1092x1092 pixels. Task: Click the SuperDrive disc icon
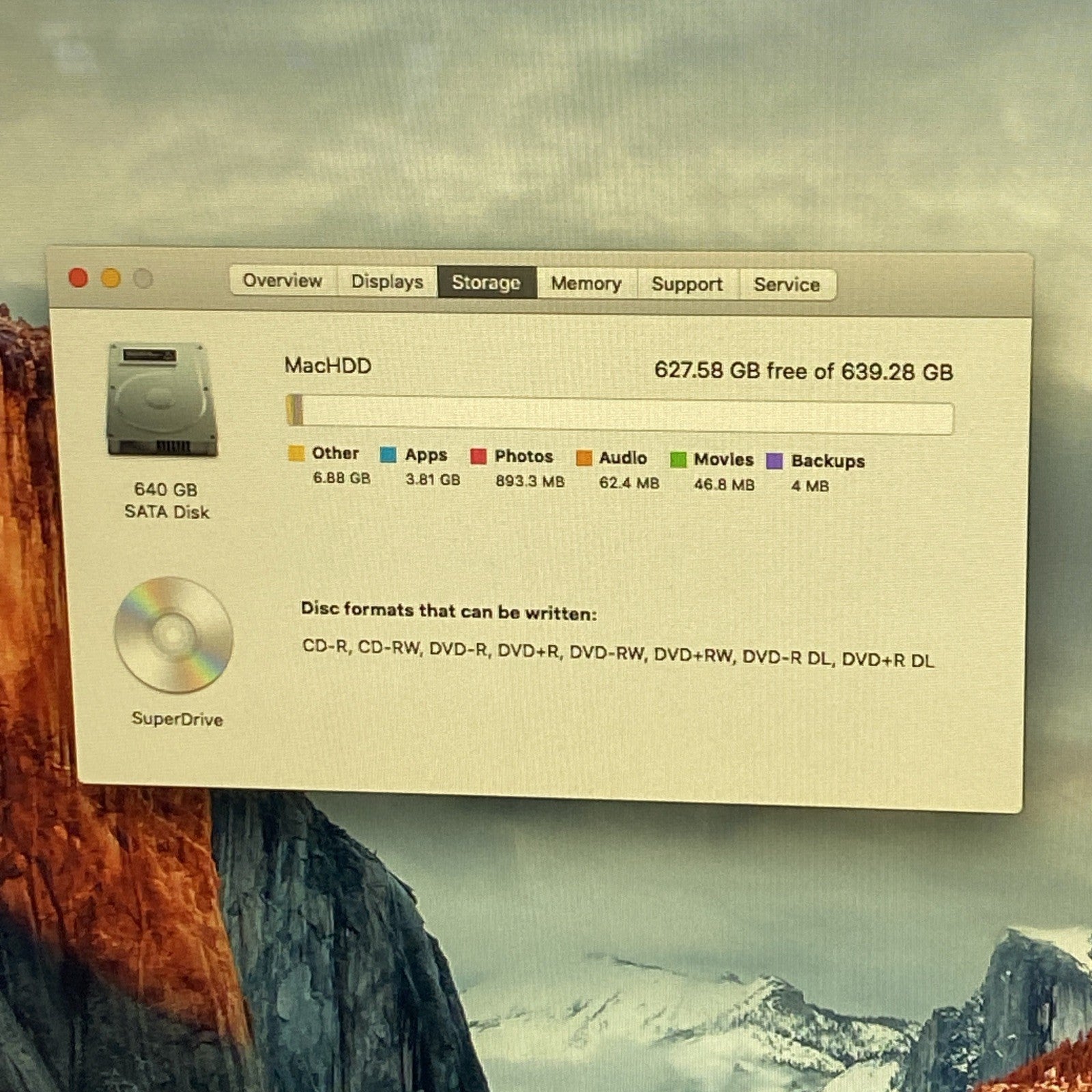[173, 635]
